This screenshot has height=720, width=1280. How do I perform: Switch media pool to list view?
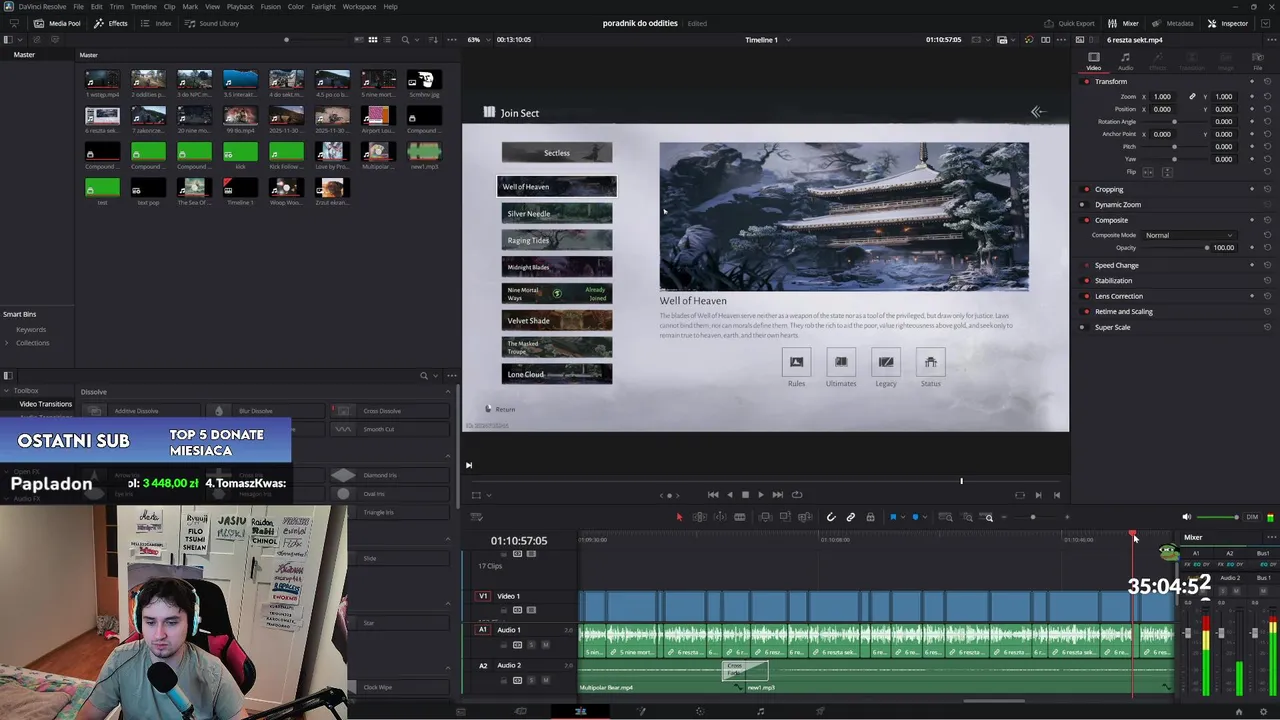click(x=387, y=39)
